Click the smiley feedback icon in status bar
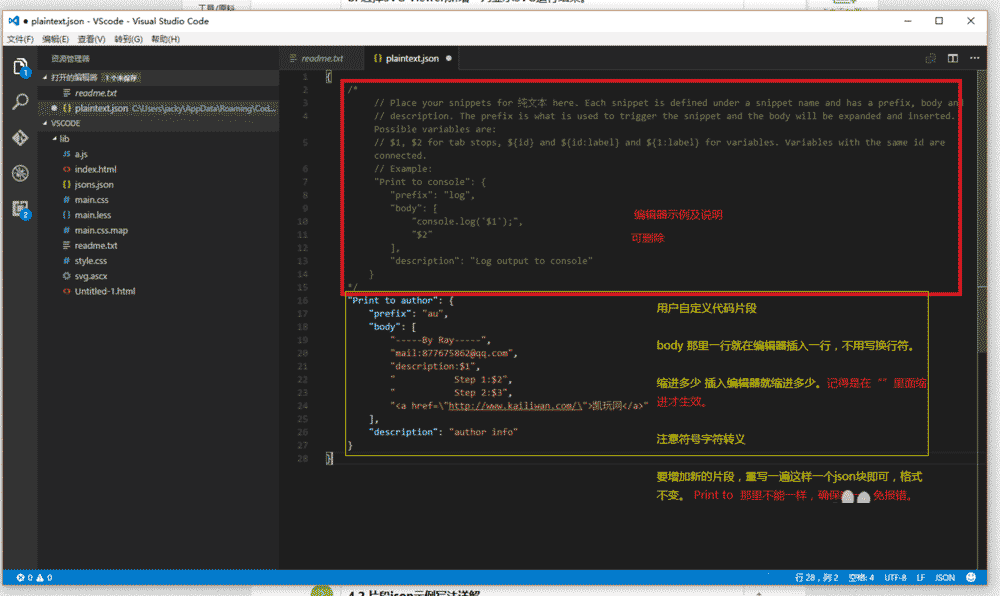 (970, 577)
